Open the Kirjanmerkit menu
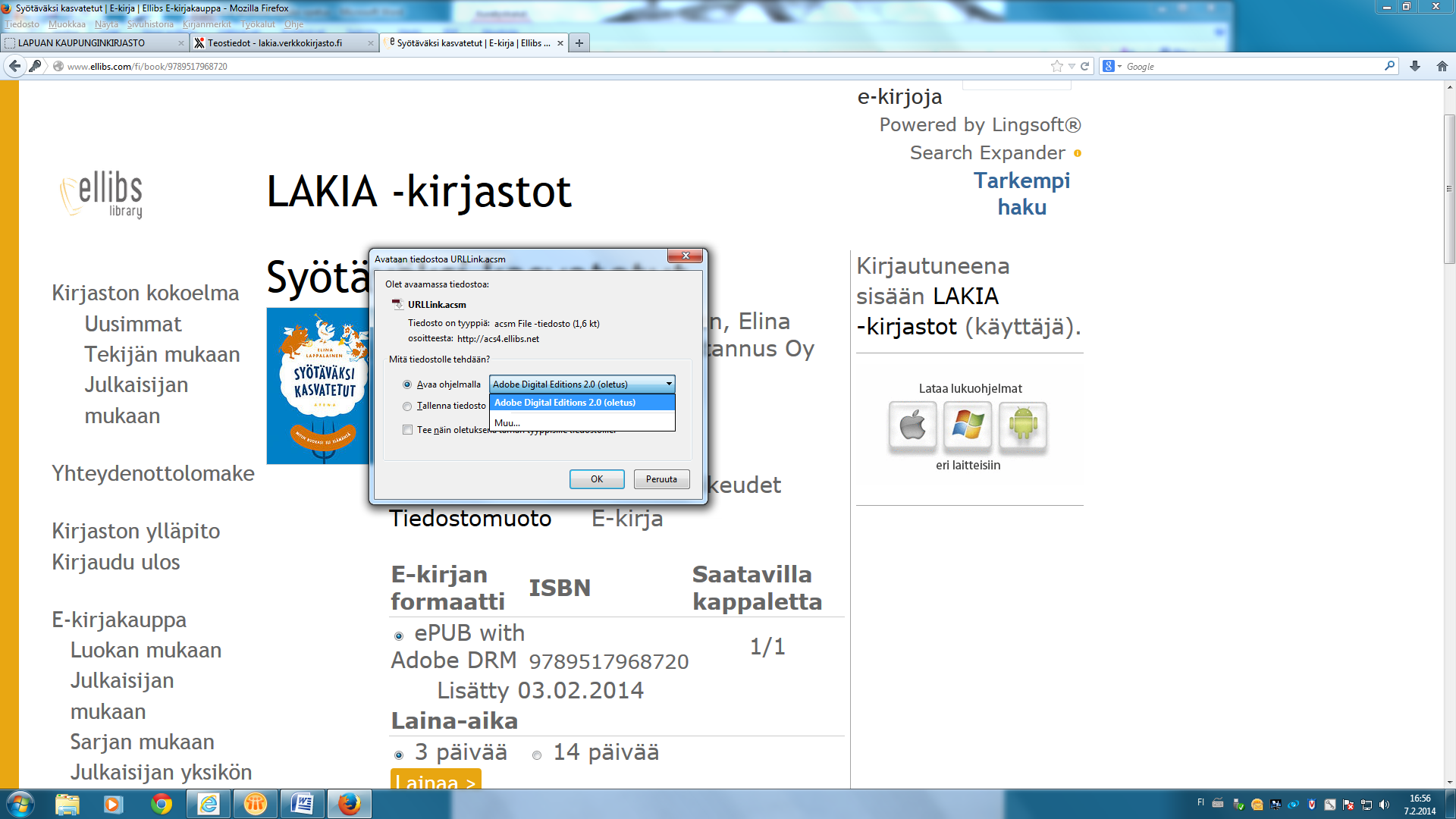 206,24
